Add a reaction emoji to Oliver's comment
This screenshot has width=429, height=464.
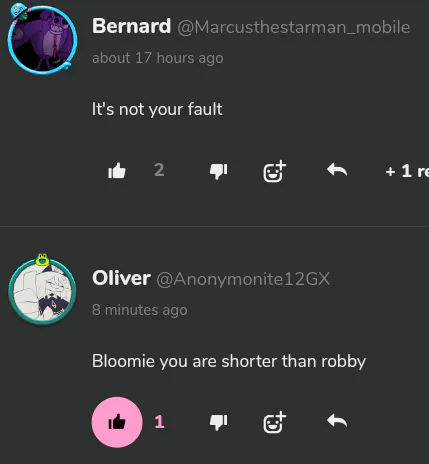click(x=274, y=422)
